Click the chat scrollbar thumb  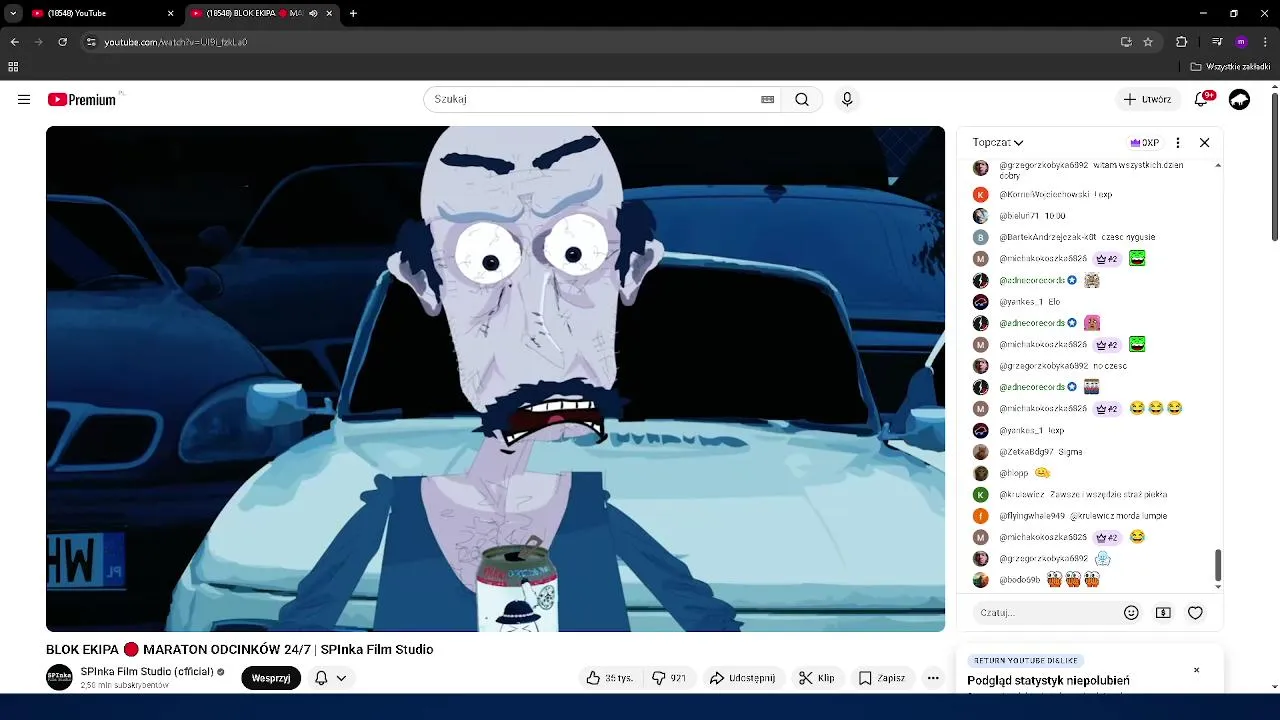pyautogui.click(x=1217, y=564)
